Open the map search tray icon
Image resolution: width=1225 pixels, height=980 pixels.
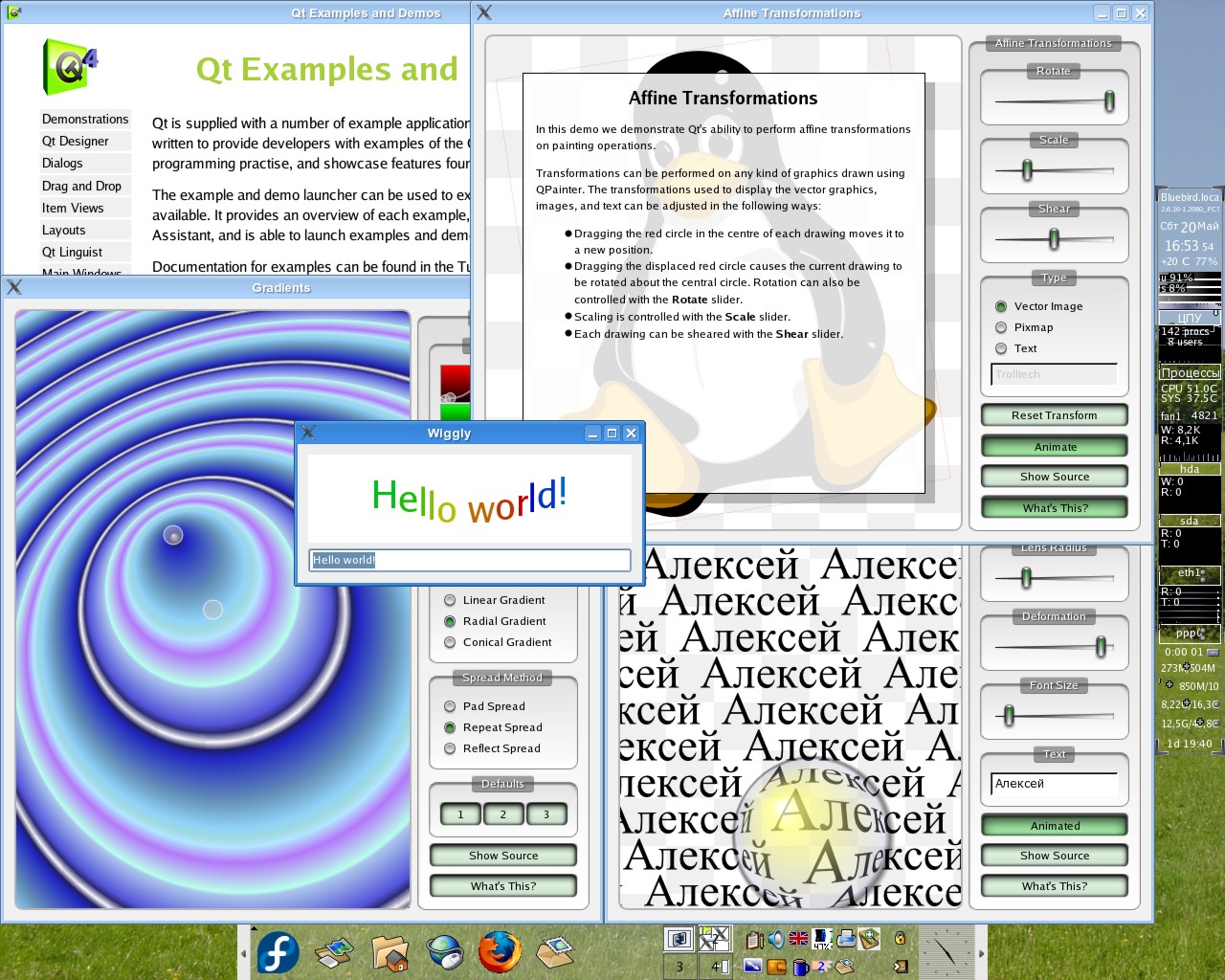(x=869, y=939)
